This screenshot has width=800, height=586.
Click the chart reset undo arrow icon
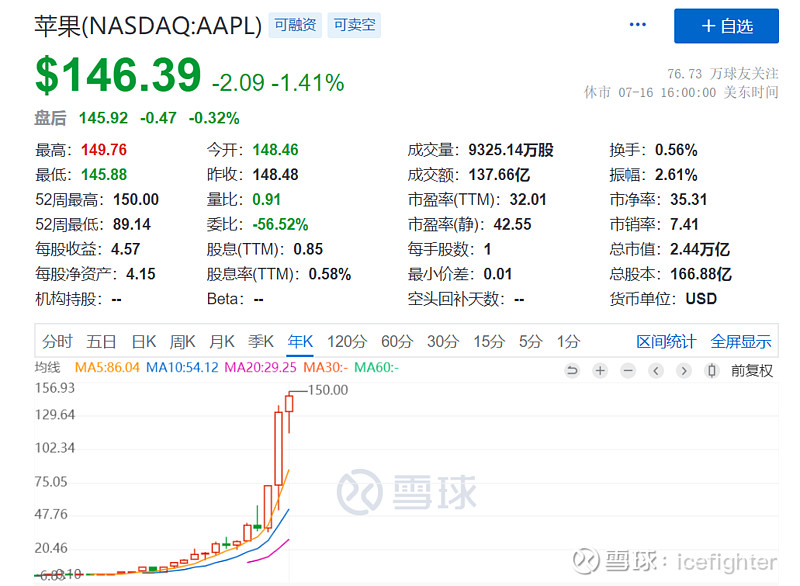pyautogui.click(x=572, y=370)
